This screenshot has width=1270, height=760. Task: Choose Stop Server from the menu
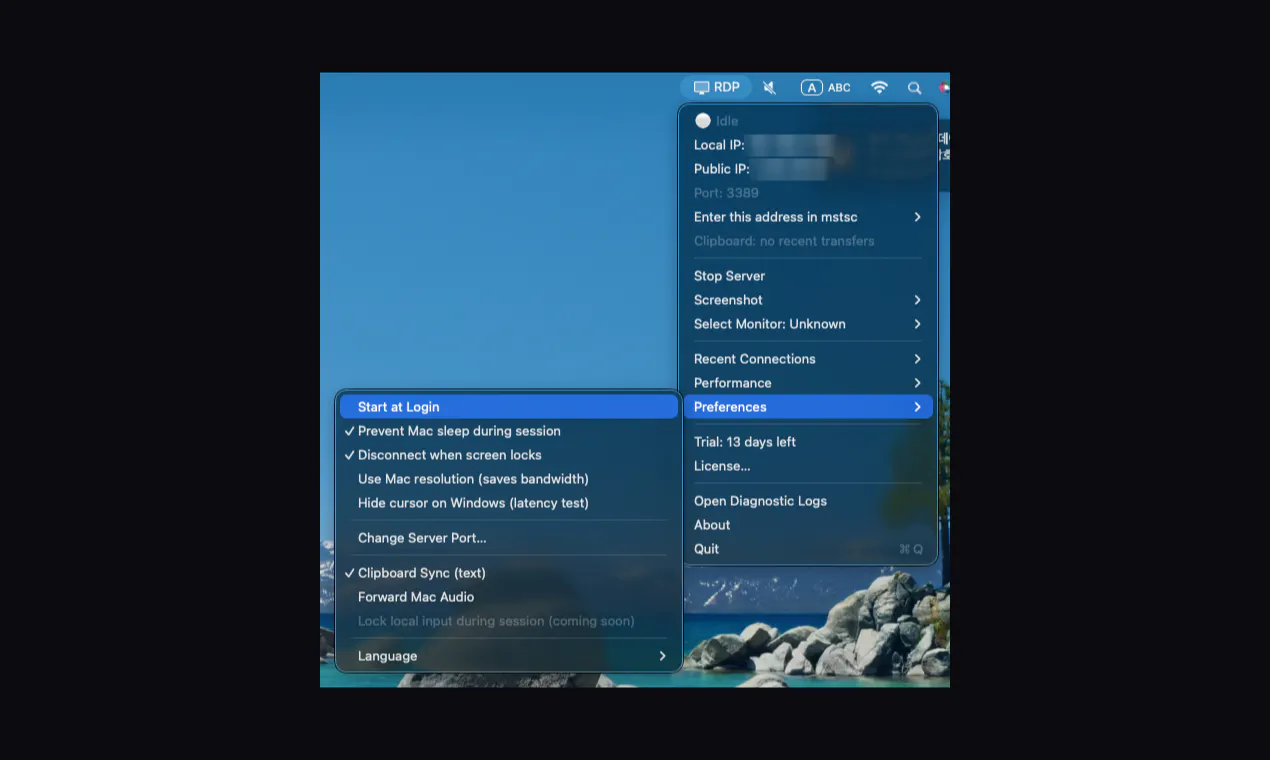coord(808,276)
